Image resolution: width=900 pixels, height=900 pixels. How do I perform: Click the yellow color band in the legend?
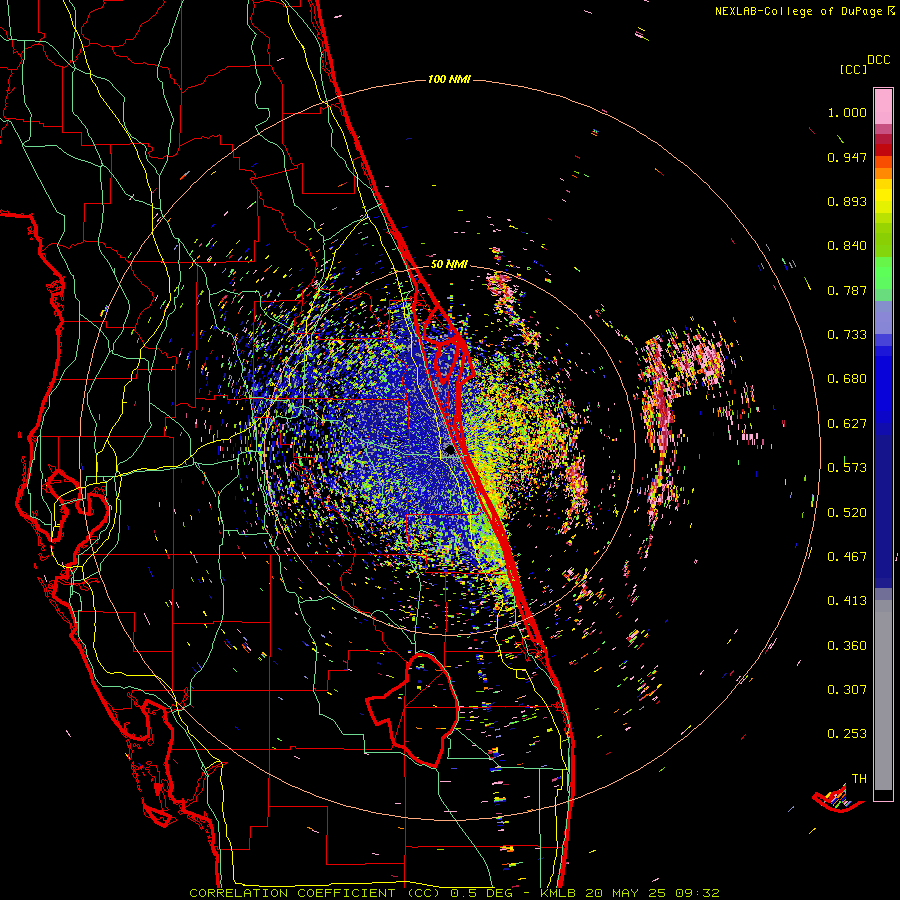pyautogui.click(x=883, y=196)
